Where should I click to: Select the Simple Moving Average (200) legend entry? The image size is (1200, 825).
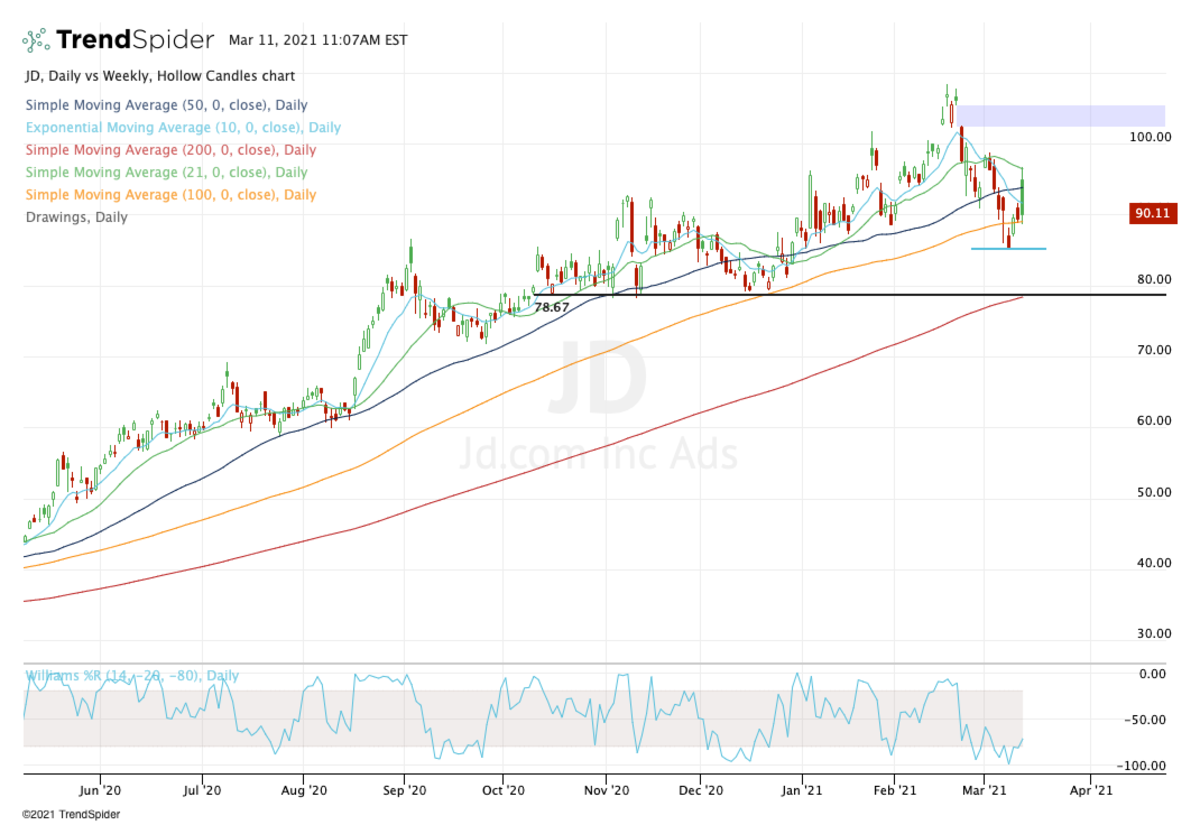tap(170, 150)
